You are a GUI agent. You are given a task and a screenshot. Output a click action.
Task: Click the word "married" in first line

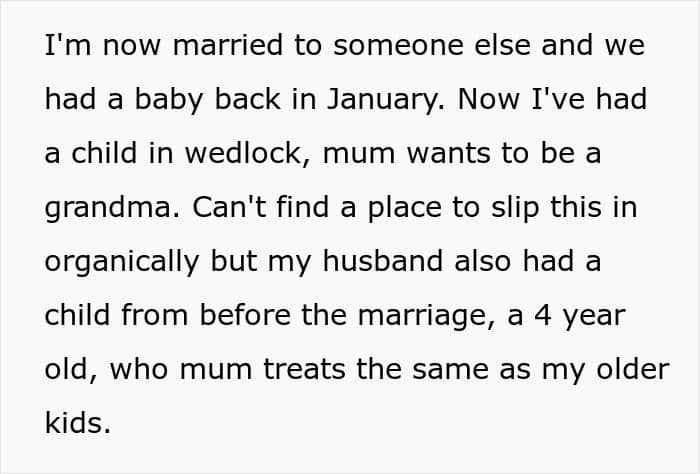[x=227, y=45]
